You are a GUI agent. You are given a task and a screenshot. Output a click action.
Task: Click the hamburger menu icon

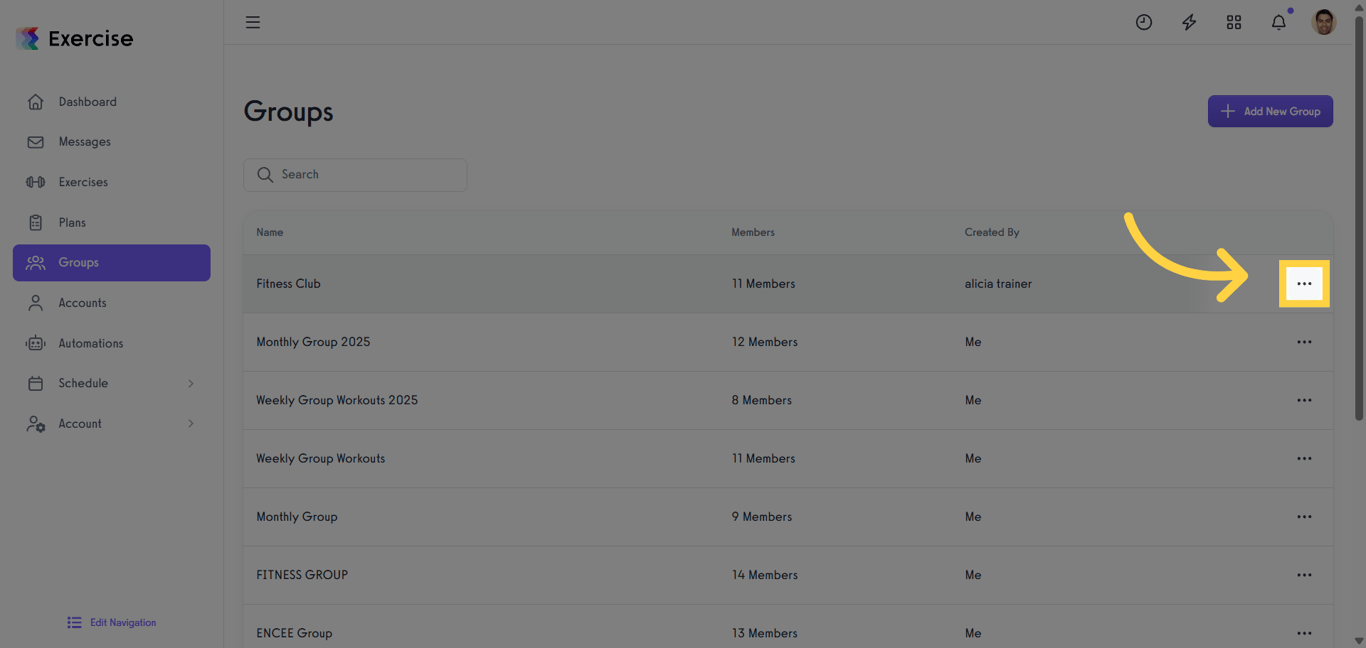click(x=253, y=22)
